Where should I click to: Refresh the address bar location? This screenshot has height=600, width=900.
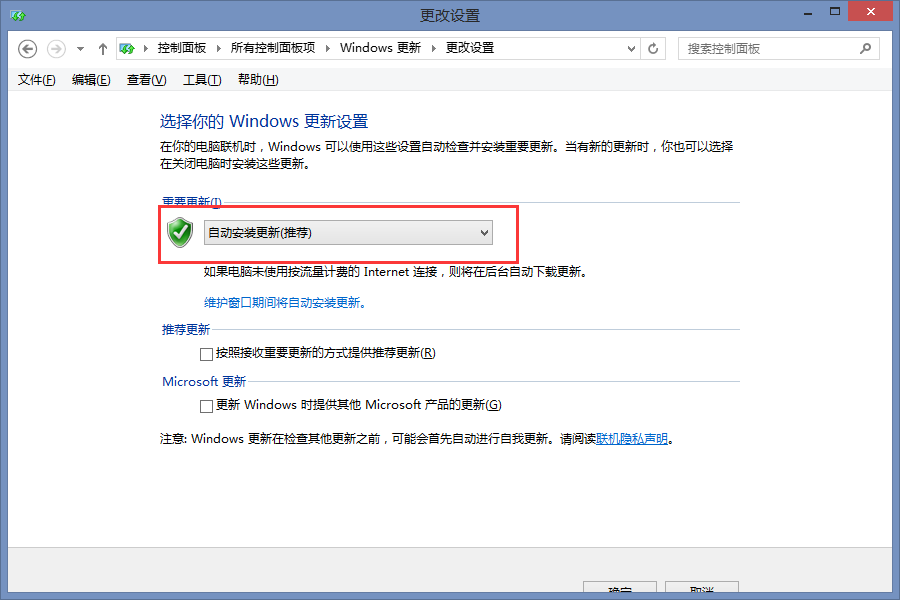[x=653, y=49]
